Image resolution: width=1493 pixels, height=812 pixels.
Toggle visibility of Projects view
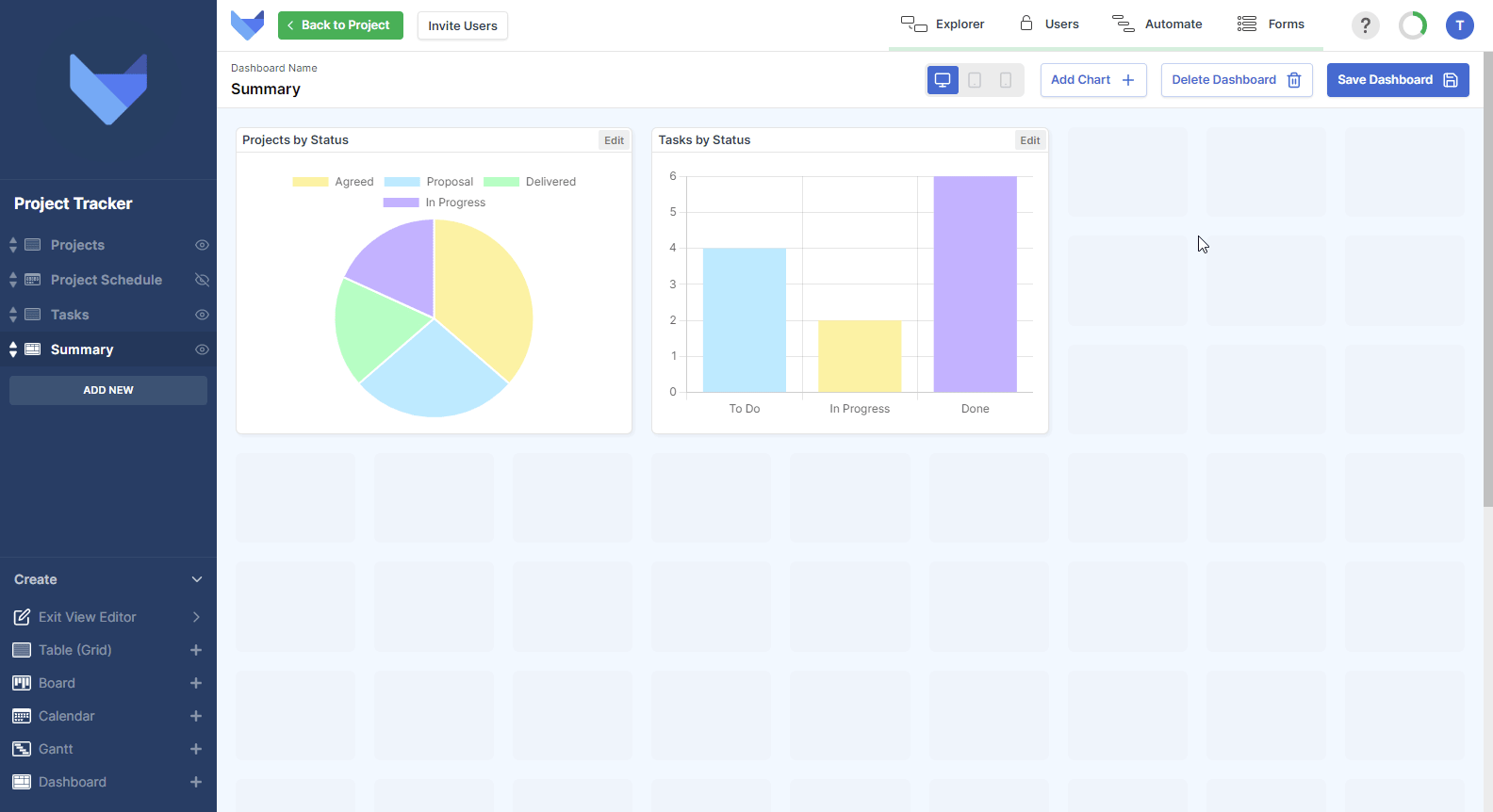point(202,245)
